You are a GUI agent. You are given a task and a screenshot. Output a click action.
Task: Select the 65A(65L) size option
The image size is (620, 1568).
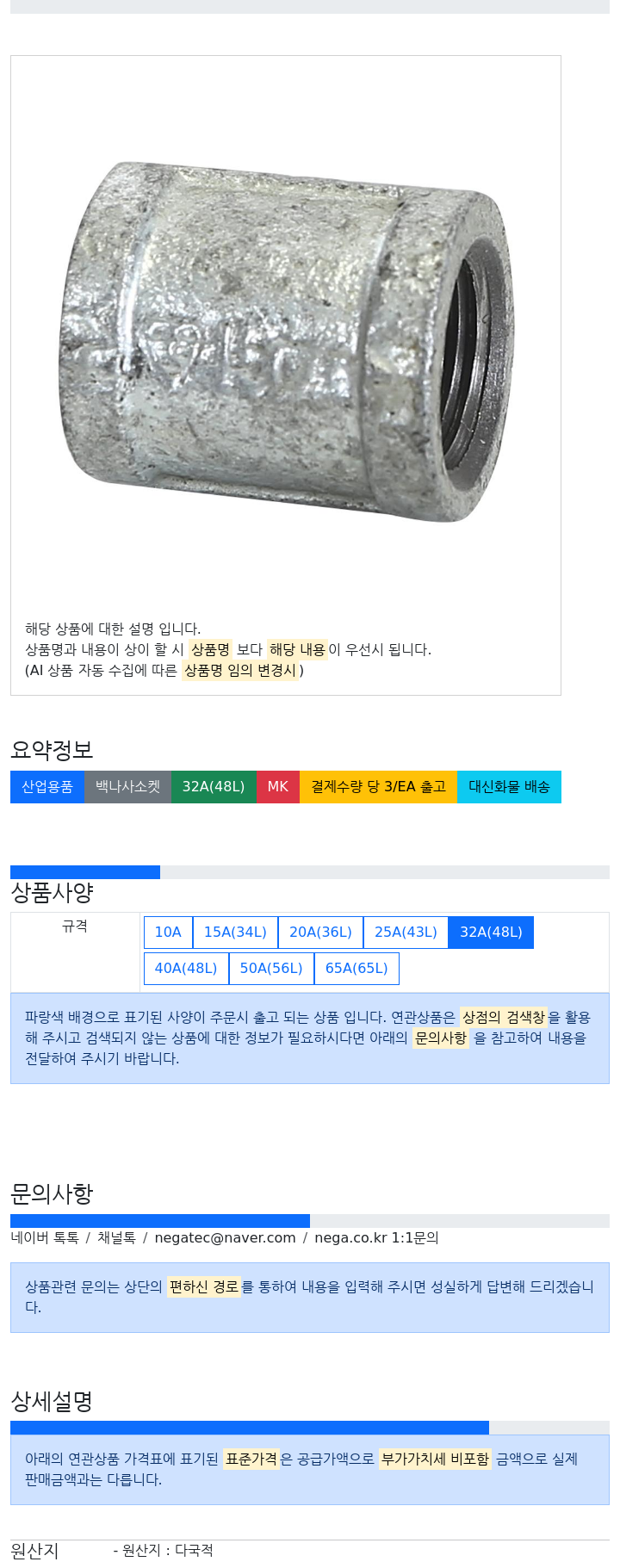tap(356, 968)
